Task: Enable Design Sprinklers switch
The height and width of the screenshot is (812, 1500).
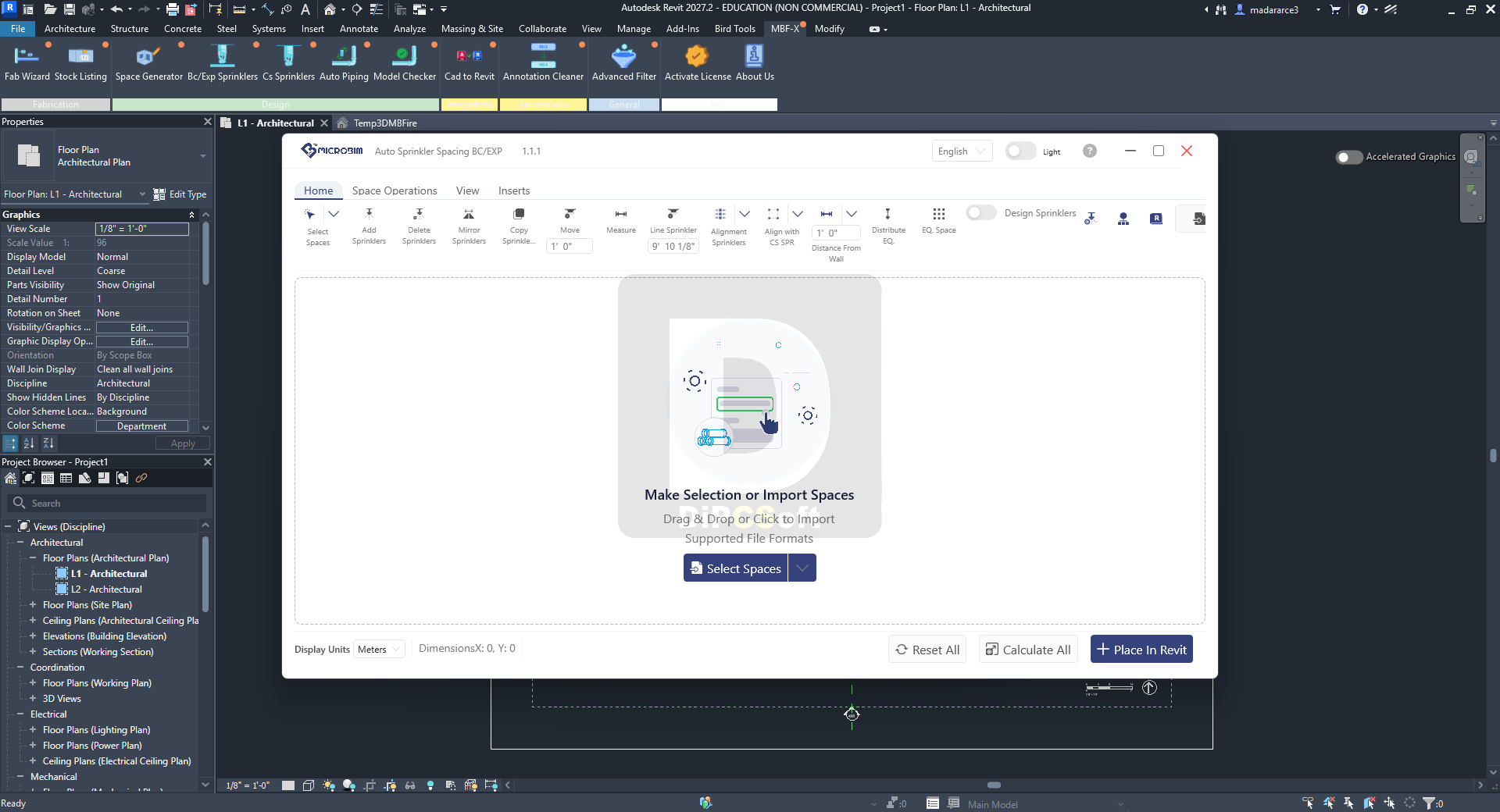Action: [980, 212]
